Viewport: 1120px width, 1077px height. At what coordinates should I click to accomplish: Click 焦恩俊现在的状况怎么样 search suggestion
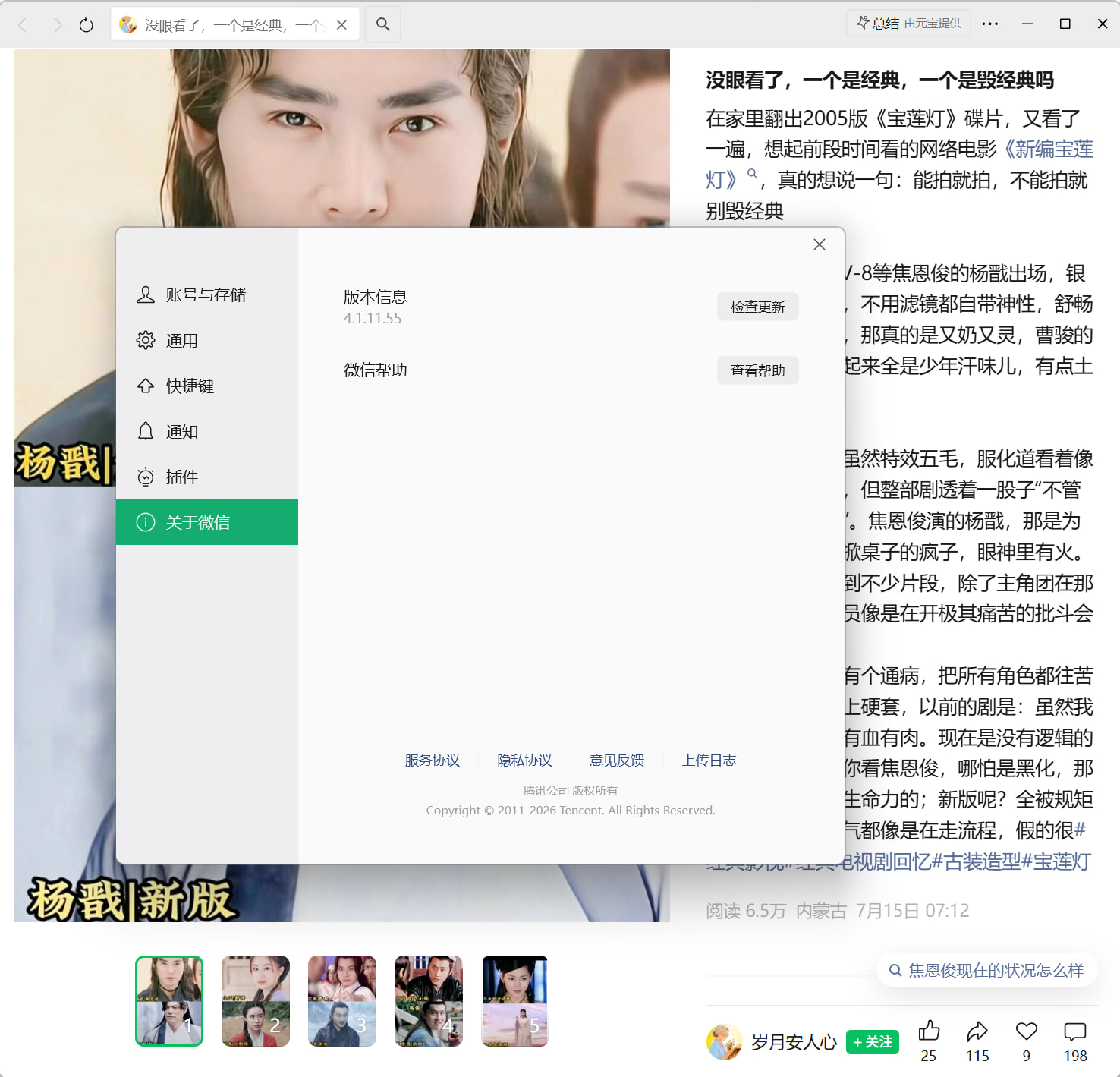[x=987, y=970]
